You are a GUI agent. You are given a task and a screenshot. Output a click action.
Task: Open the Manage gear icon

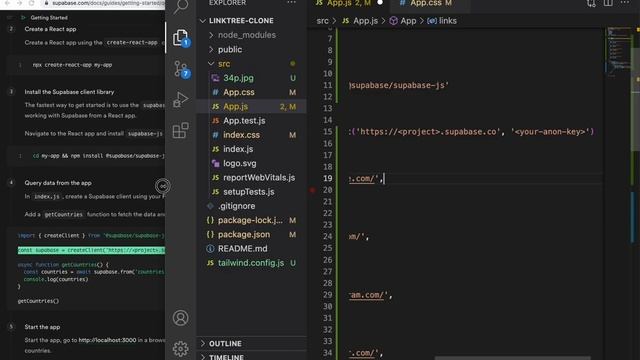click(180, 348)
